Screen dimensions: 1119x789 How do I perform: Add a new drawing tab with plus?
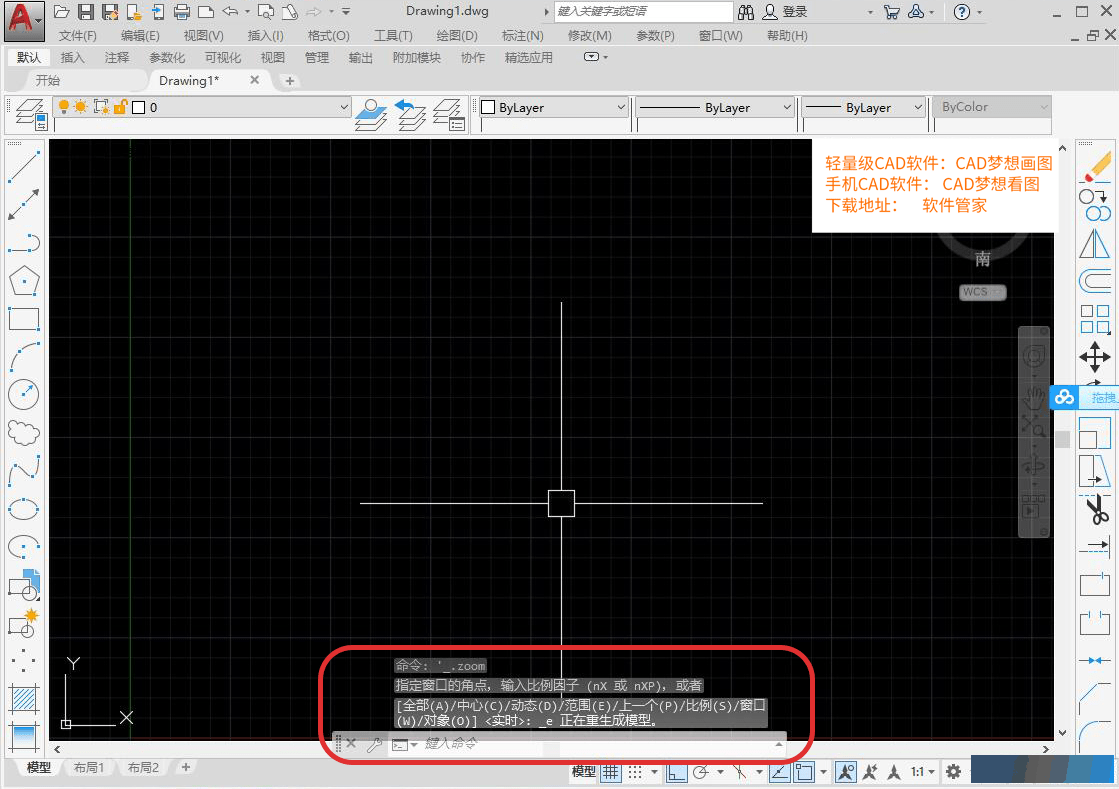coord(290,81)
